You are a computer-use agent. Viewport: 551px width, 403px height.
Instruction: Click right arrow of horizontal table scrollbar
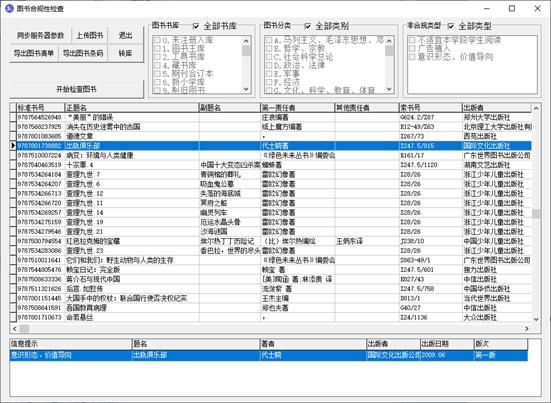(x=527, y=329)
